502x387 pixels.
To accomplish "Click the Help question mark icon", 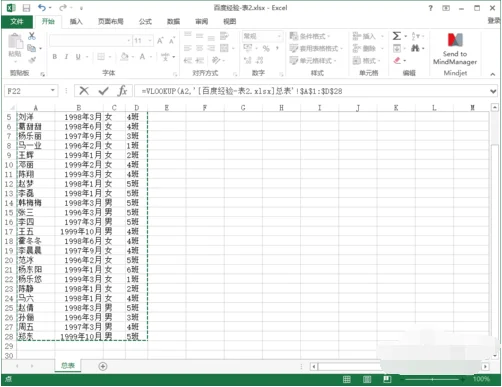I will [431, 8].
